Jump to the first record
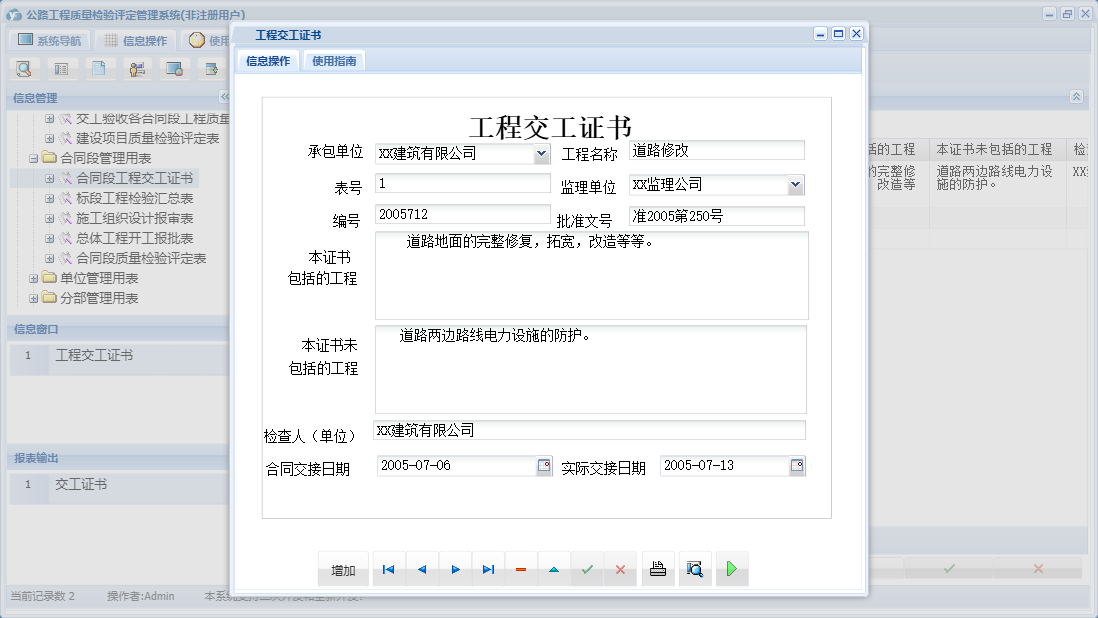Image resolution: width=1098 pixels, height=618 pixels. click(388, 568)
